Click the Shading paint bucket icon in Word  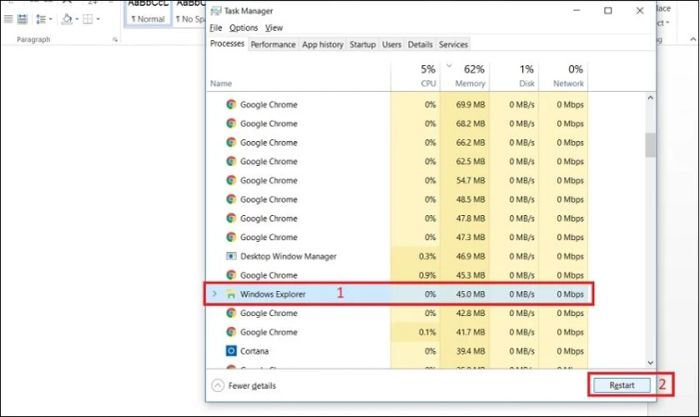coord(67,19)
